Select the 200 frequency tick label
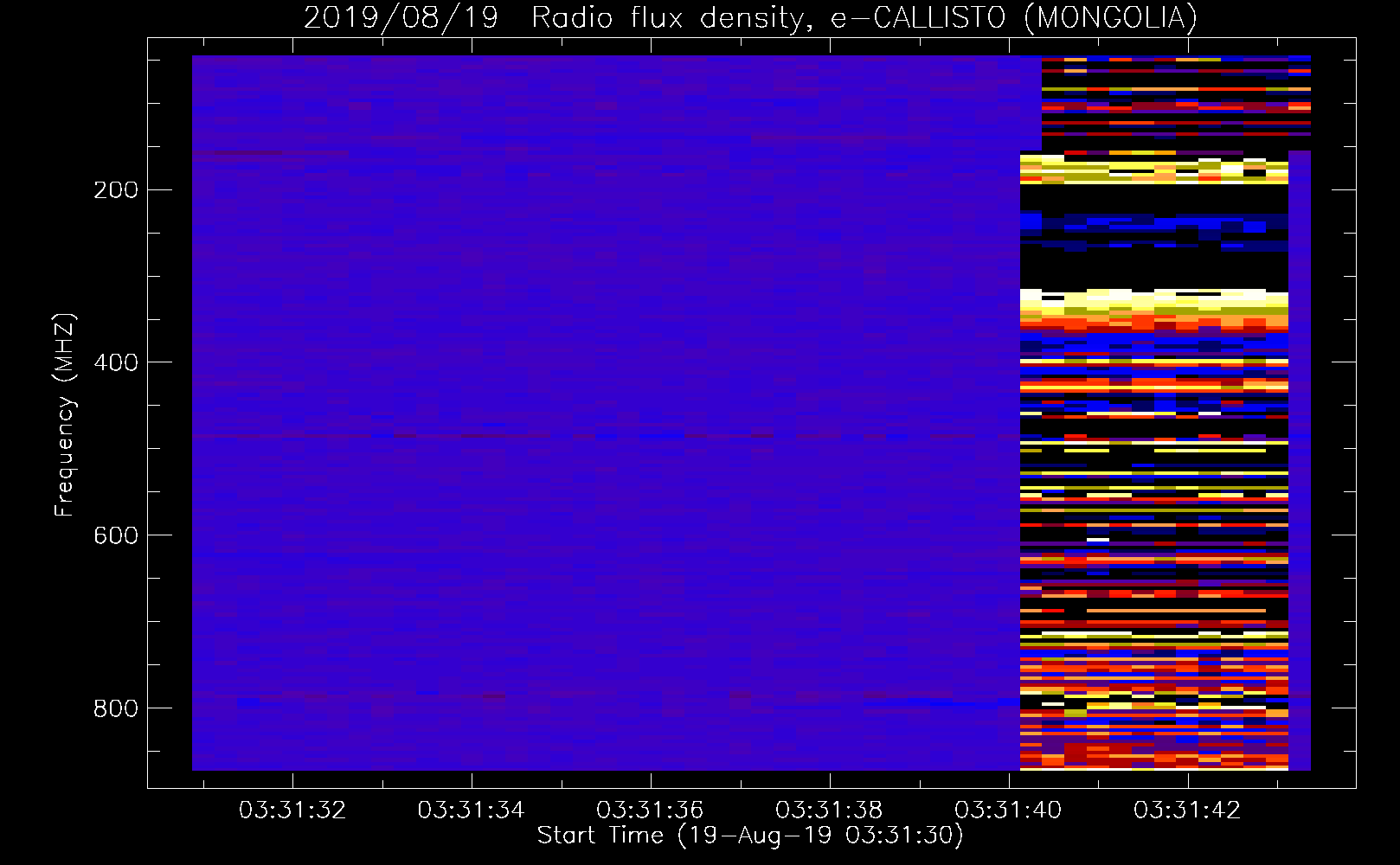This screenshot has width=1400, height=865. point(116,190)
